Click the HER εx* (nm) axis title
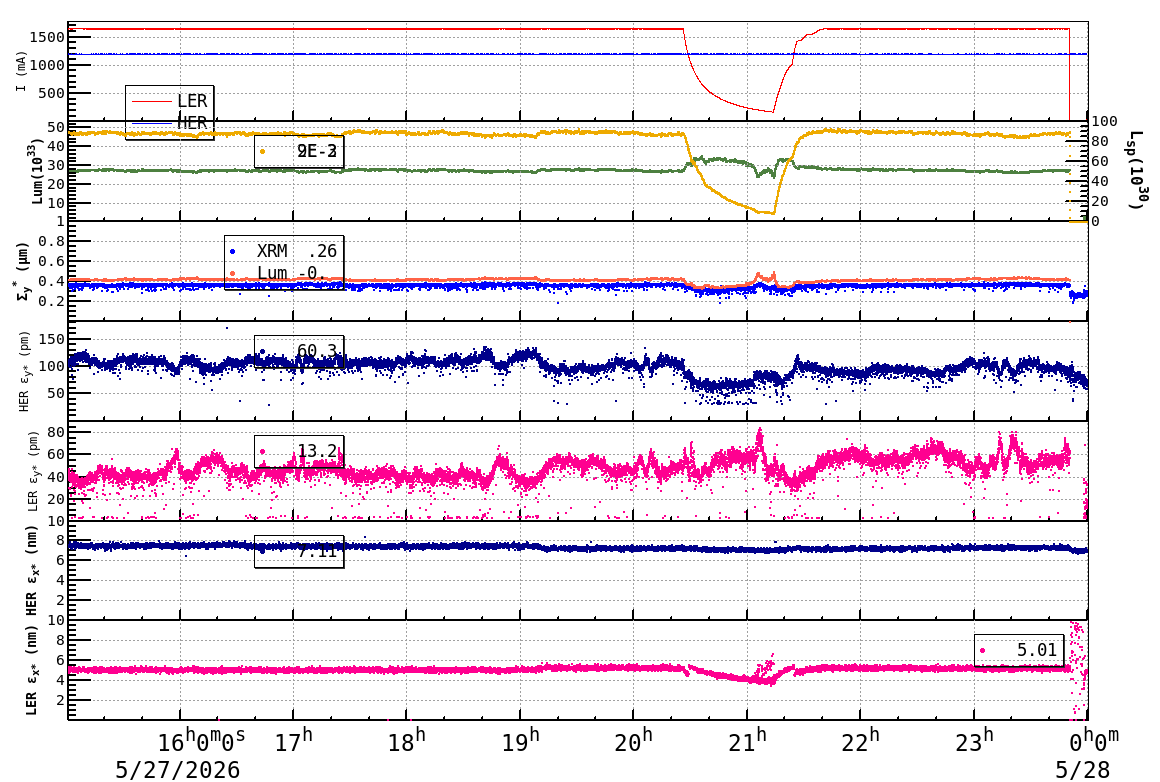Screen dimensions: 1160x782 pos(32,570)
